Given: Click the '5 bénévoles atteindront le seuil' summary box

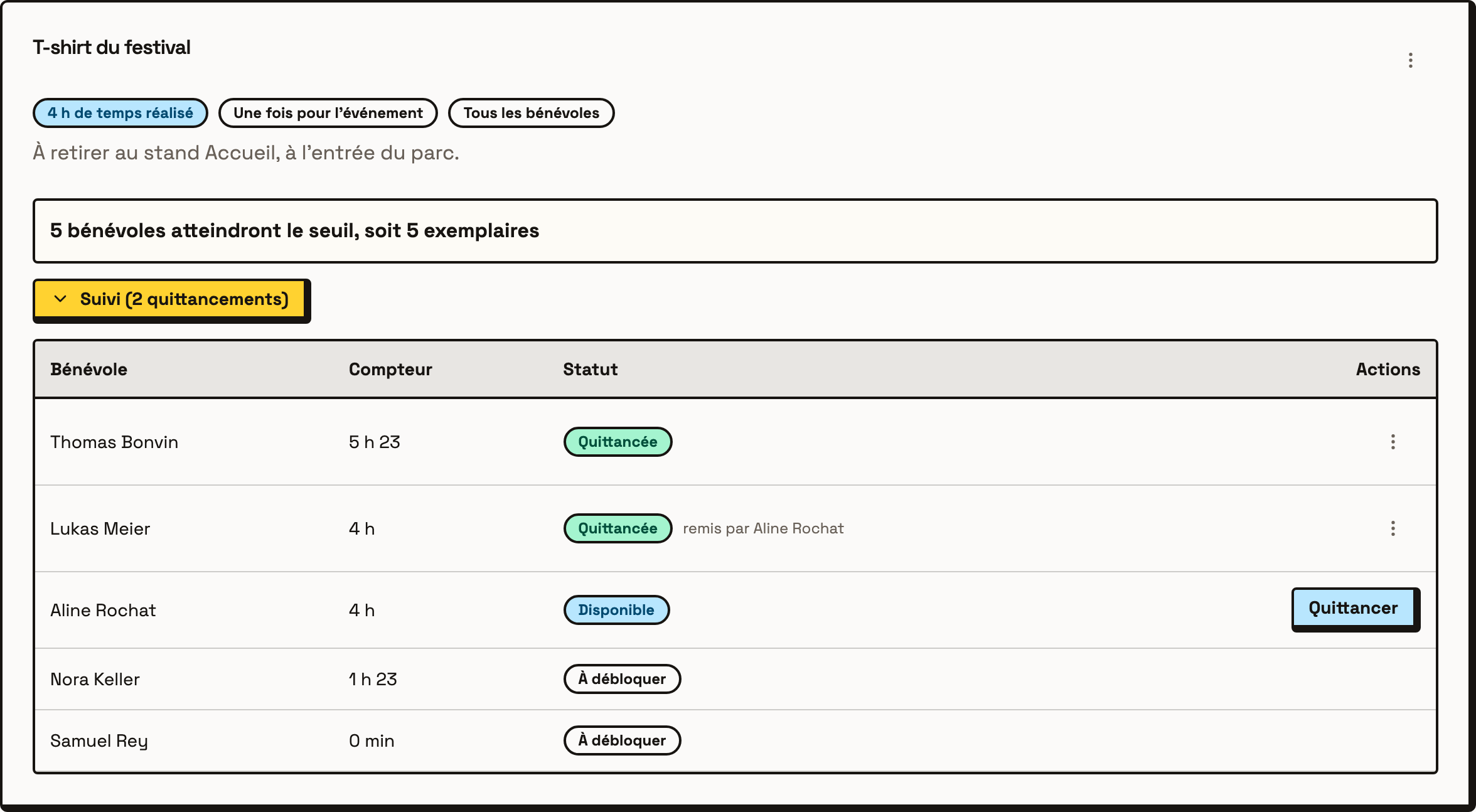Looking at the screenshot, I should click(x=735, y=231).
